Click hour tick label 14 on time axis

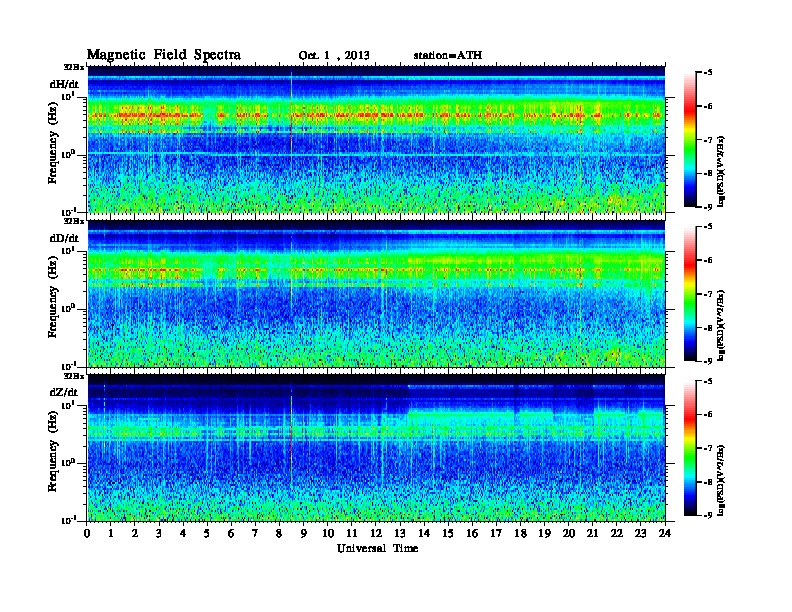click(424, 533)
